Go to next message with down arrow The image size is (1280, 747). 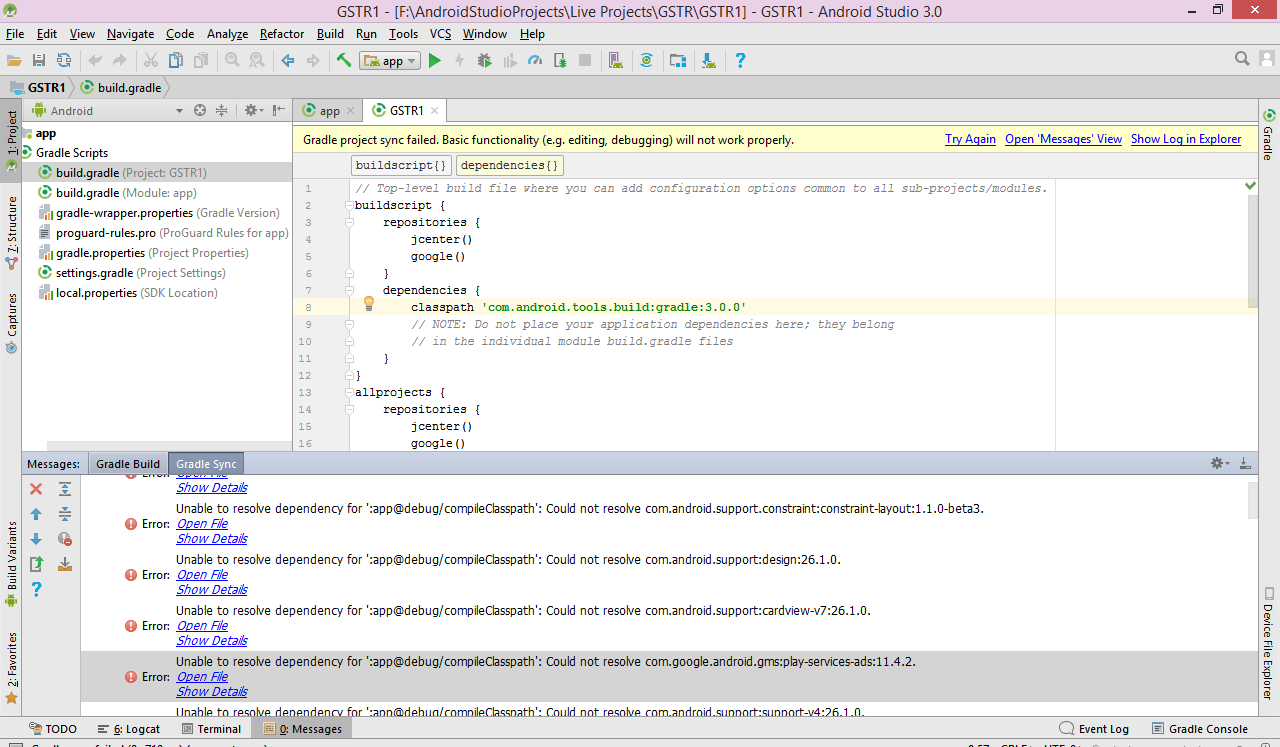36,539
